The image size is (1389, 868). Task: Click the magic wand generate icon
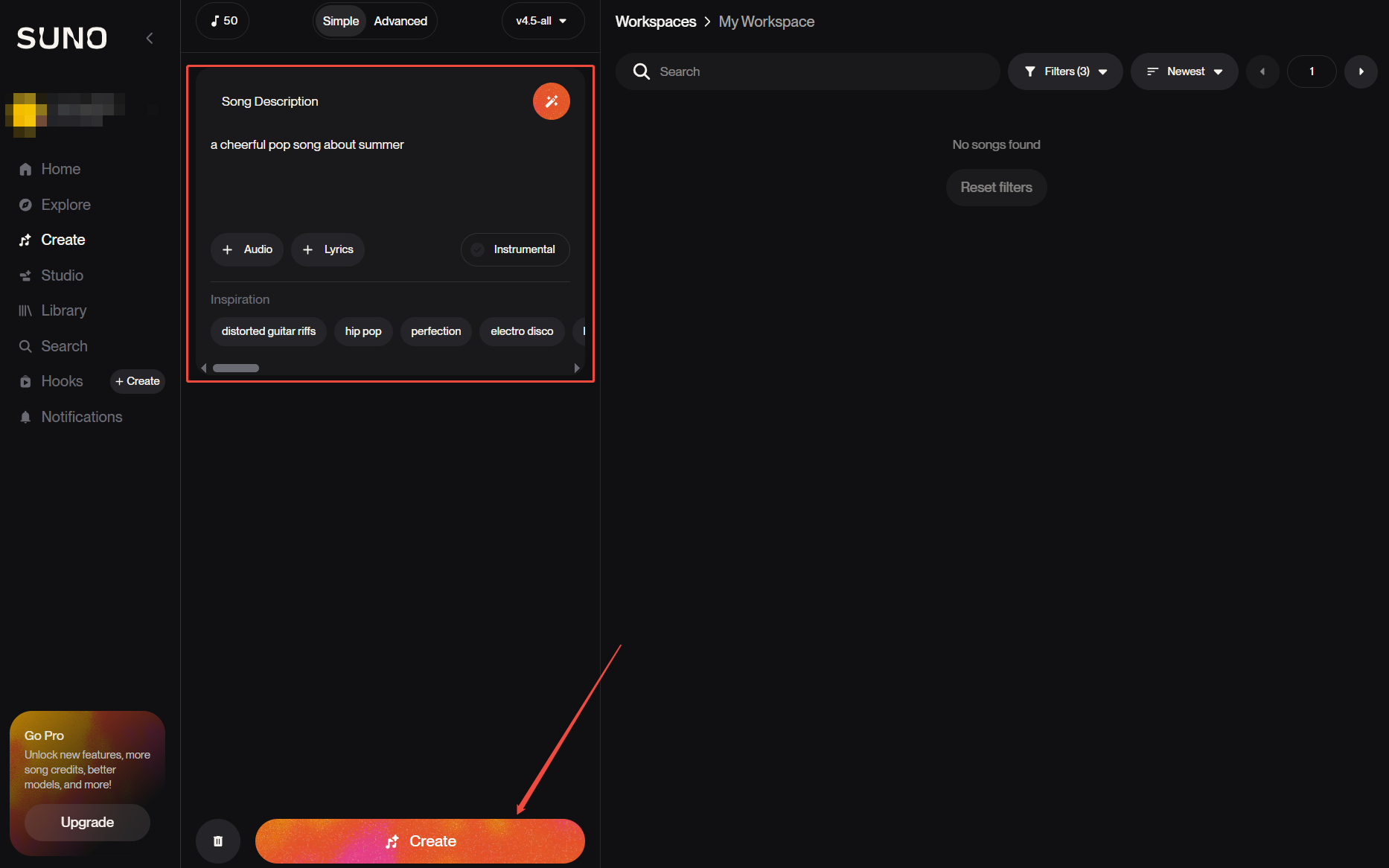click(551, 101)
